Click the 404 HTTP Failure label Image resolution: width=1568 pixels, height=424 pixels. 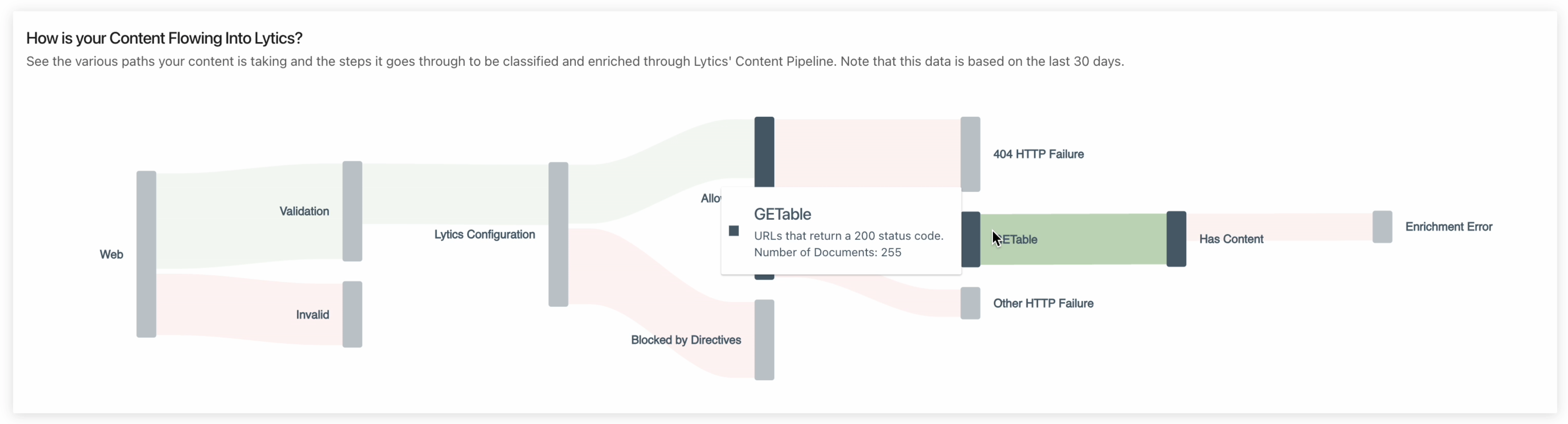pyautogui.click(x=1038, y=154)
